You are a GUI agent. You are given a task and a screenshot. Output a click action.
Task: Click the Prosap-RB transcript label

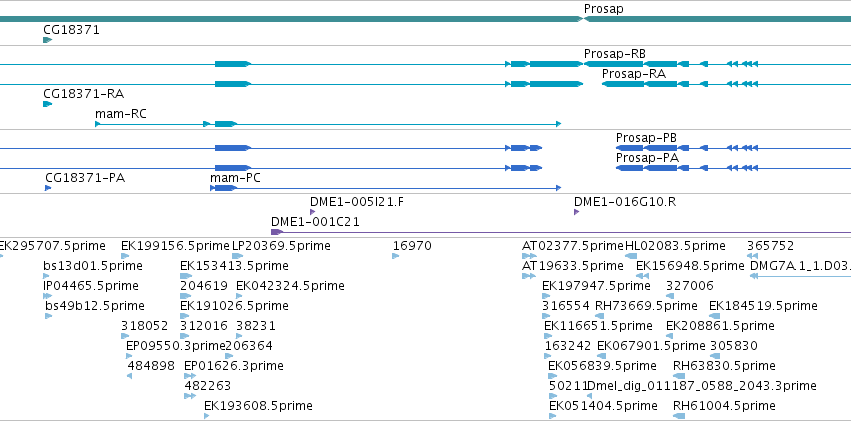click(x=614, y=53)
